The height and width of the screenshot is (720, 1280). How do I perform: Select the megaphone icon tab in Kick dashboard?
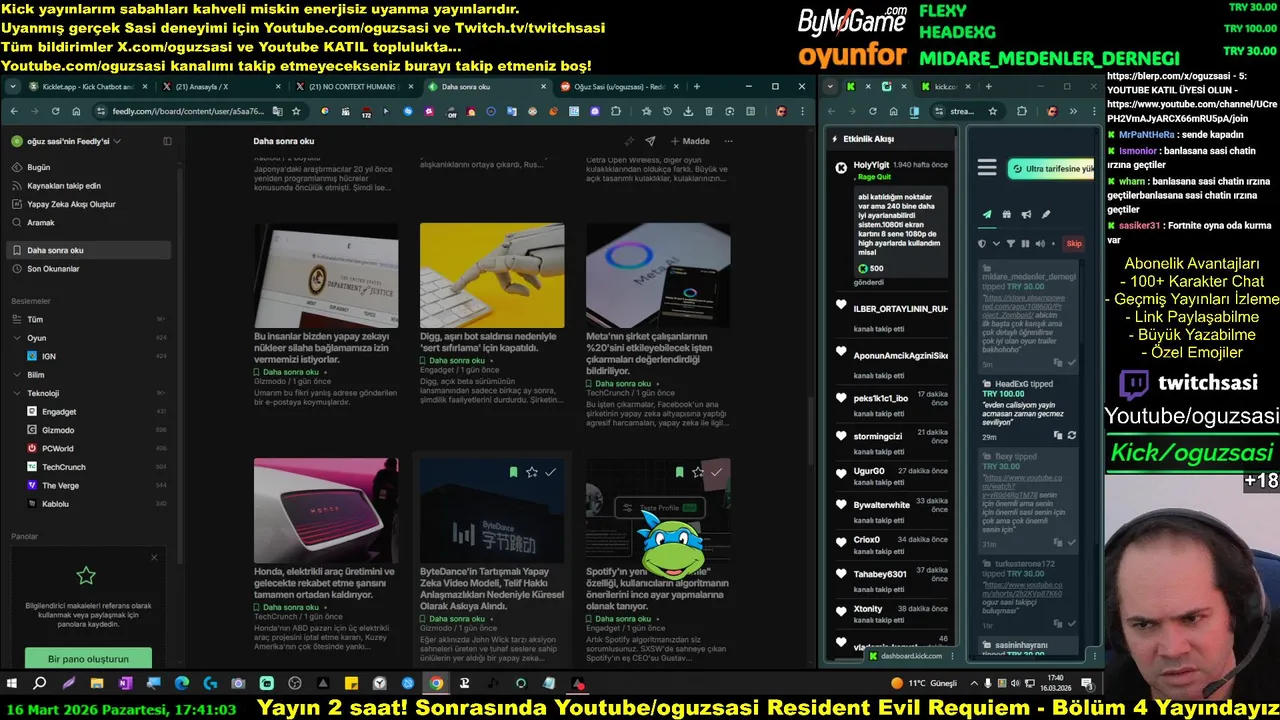(x=1026, y=214)
